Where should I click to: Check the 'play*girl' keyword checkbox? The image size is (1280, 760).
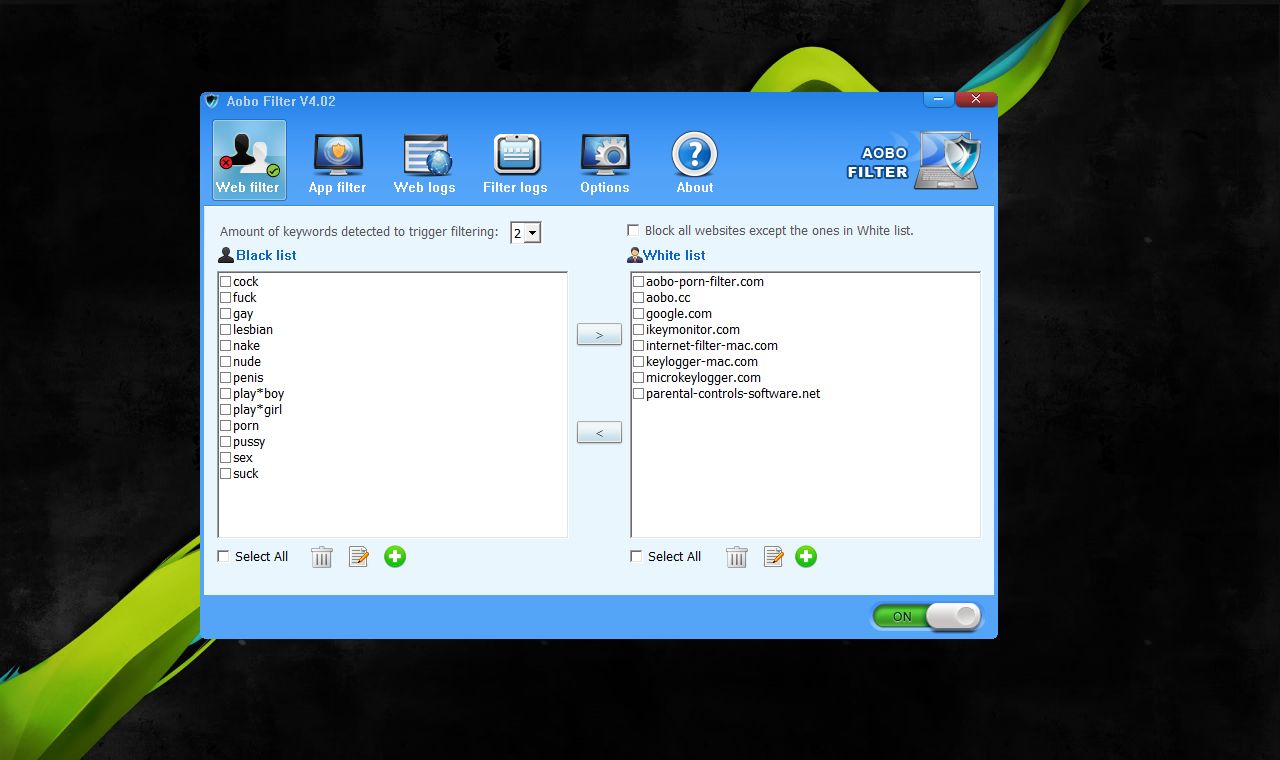(x=226, y=410)
